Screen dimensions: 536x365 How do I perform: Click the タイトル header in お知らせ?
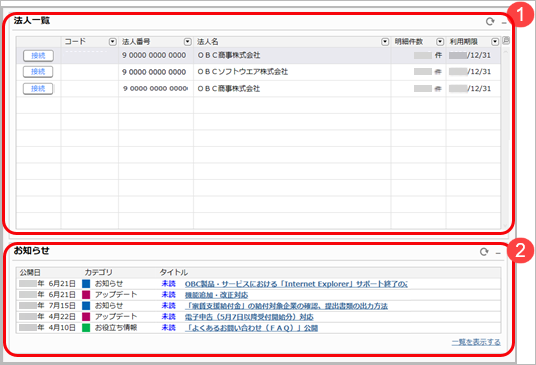pyautogui.click(x=174, y=272)
